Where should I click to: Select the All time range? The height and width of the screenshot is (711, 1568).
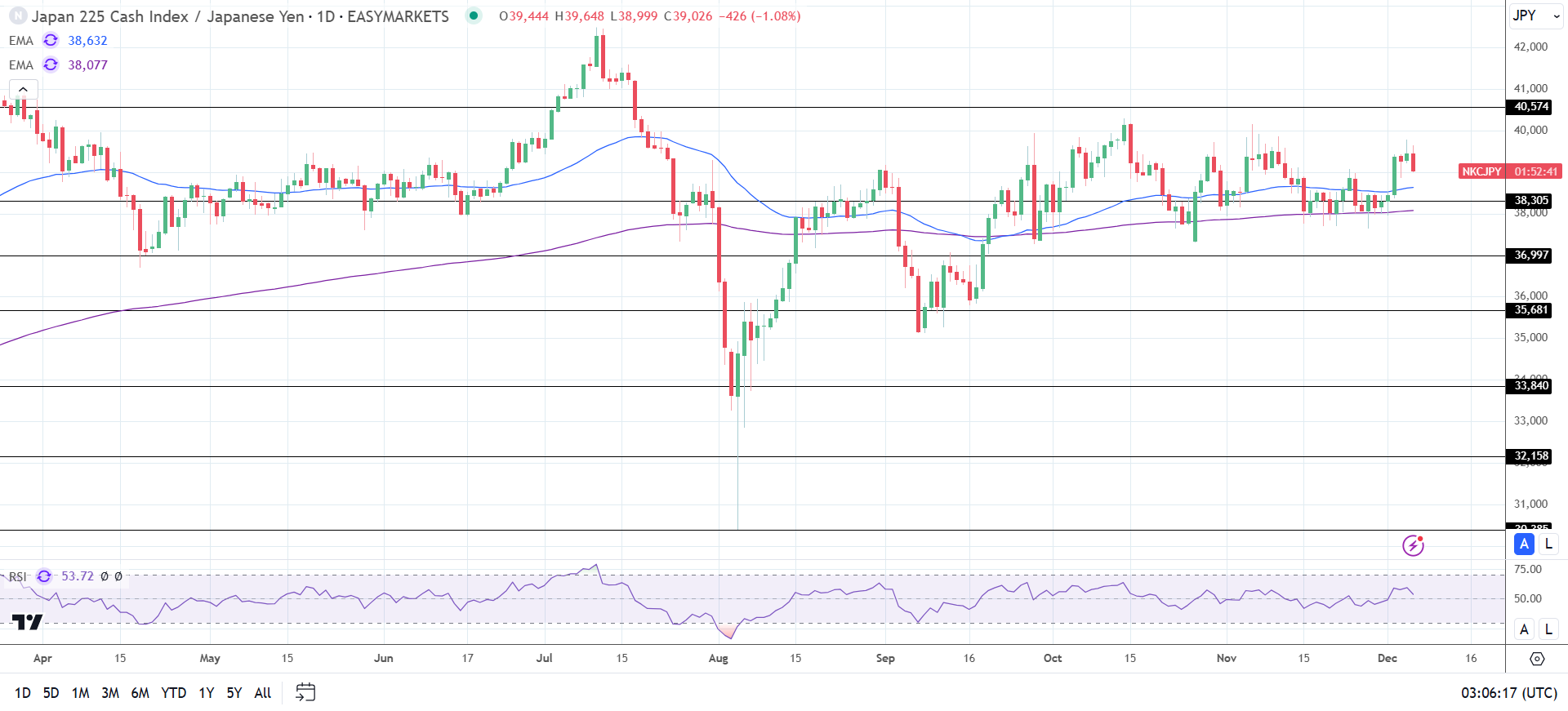tap(263, 693)
